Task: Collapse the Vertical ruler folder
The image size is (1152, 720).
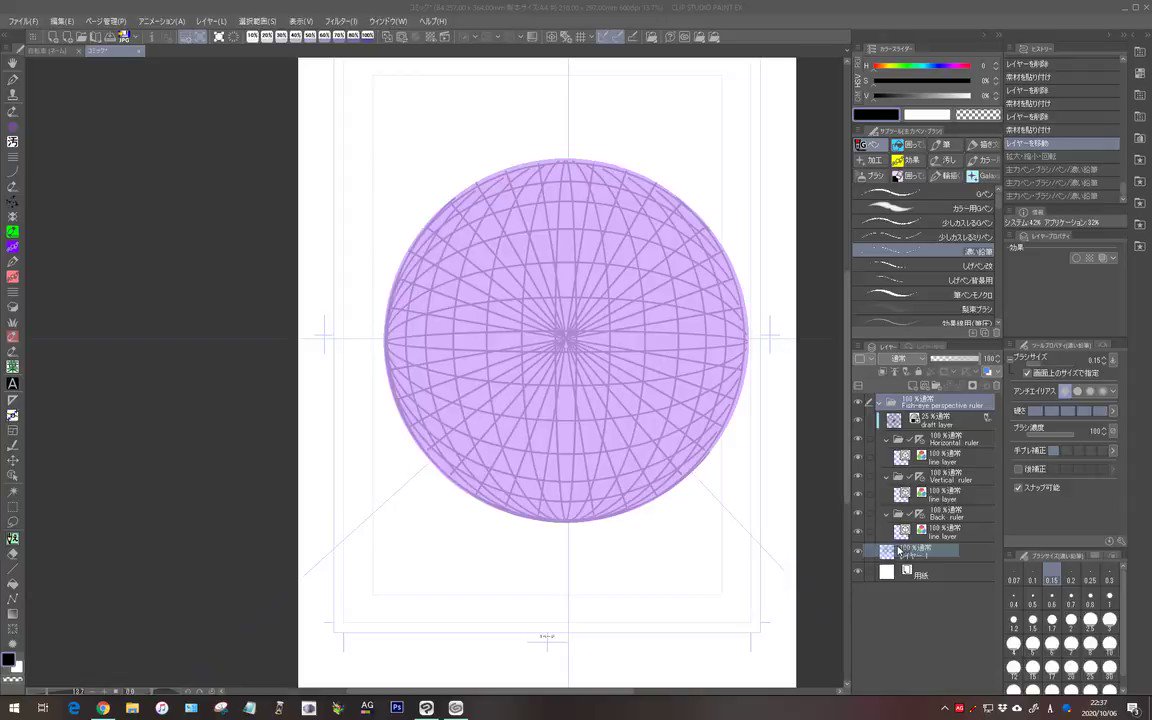Action: click(888, 476)
